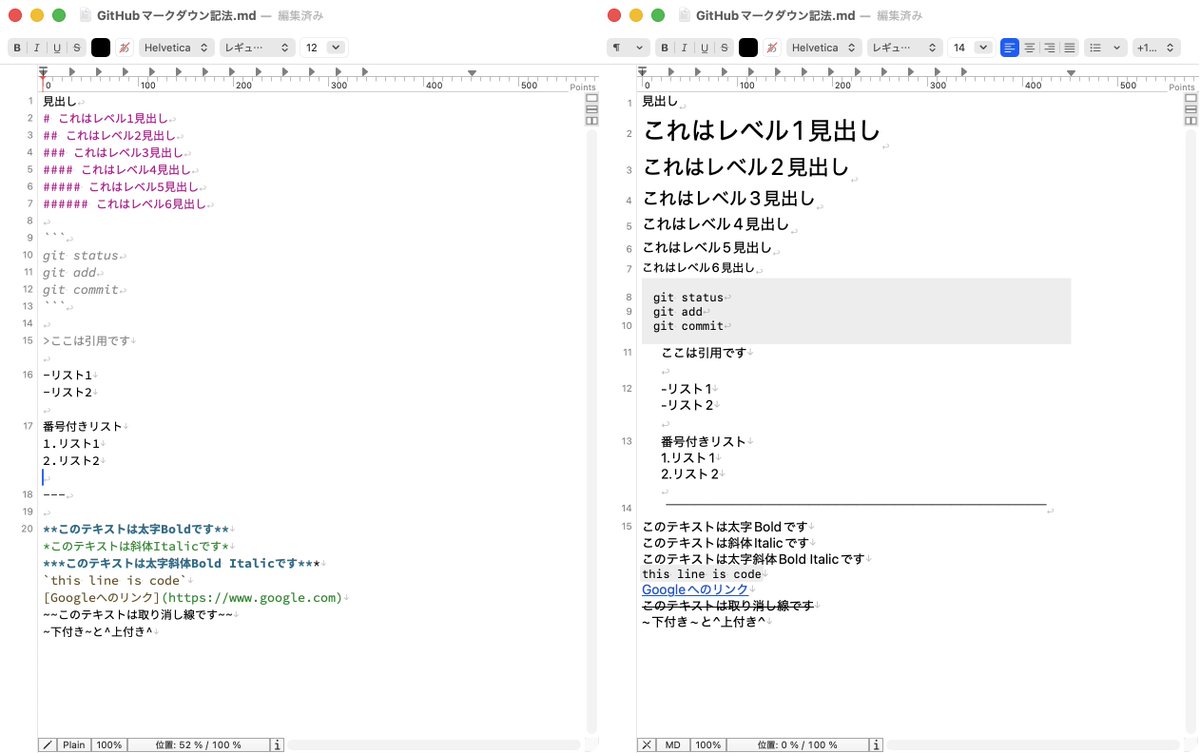The image size is (1200, 753).
Task: Click struck-through 取り消し線 text in right window
Action: (728, 606)
